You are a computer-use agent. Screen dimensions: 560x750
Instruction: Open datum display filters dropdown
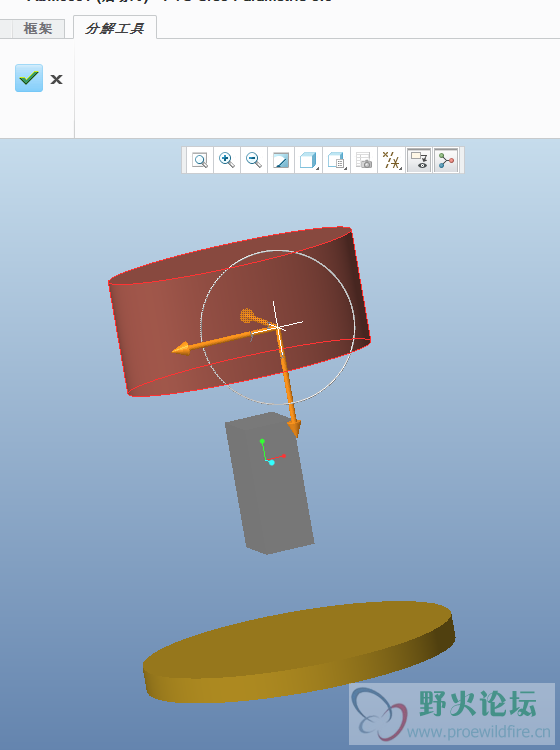[x=391, y=160]
